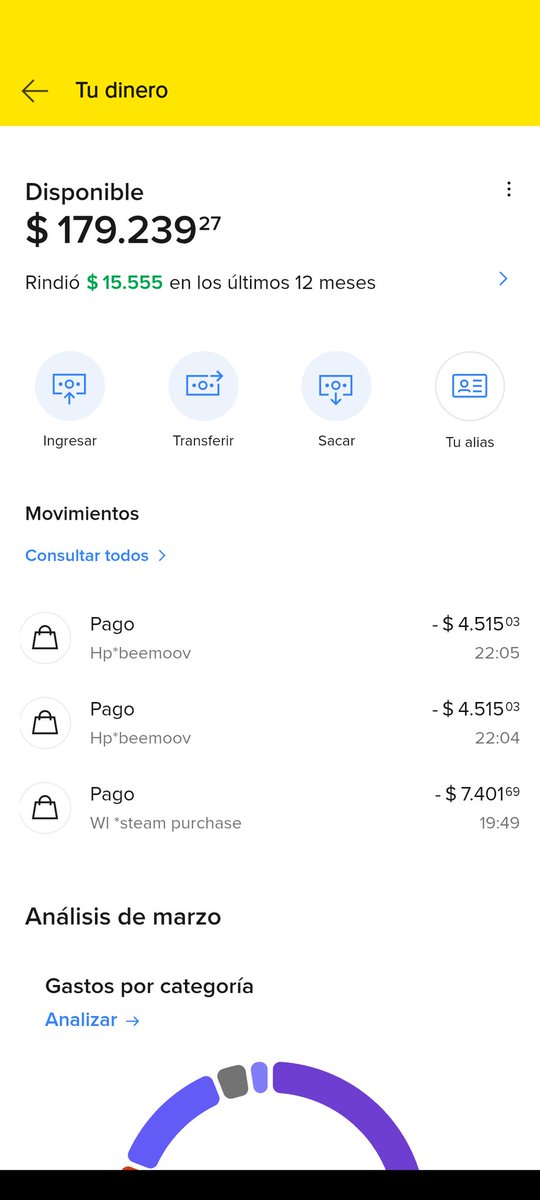Select the gray segment of spending chart
Image resolution: width=540 pixels, height=1200 pixels.
pyautogui.click(x=232, y=1081)
